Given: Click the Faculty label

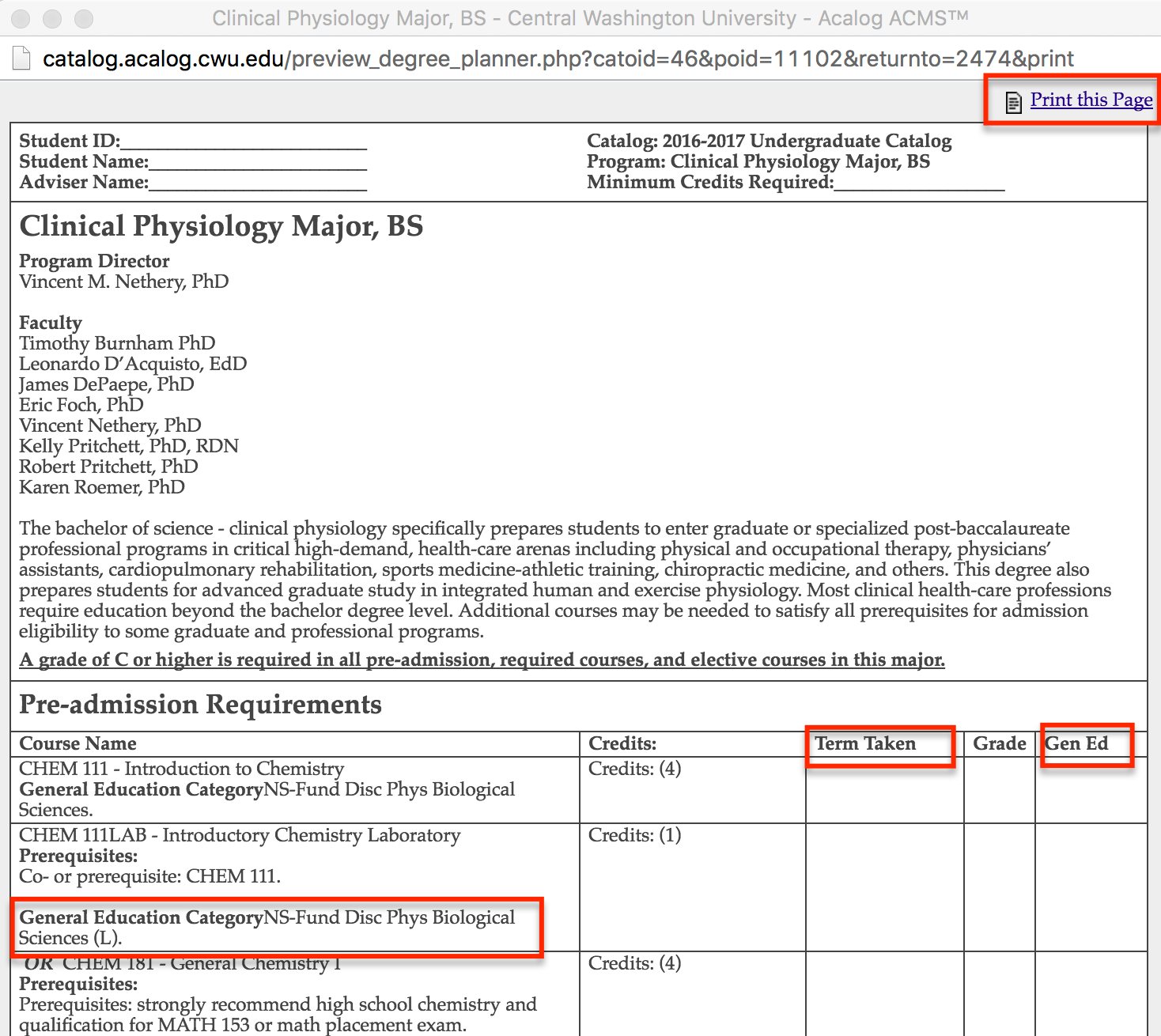Looking at the screenshot, I should (51, 323).
